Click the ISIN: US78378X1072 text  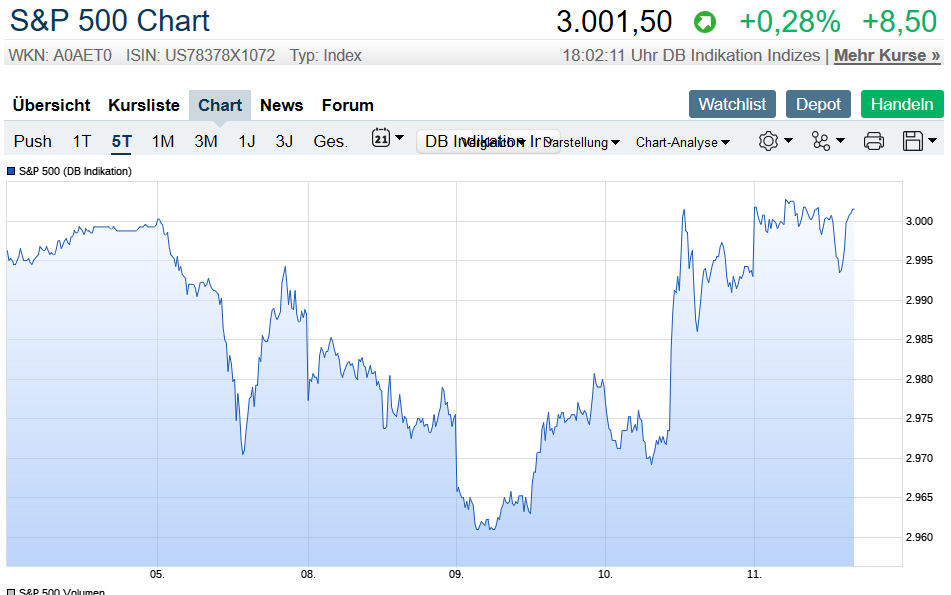(x=200, y=56)
